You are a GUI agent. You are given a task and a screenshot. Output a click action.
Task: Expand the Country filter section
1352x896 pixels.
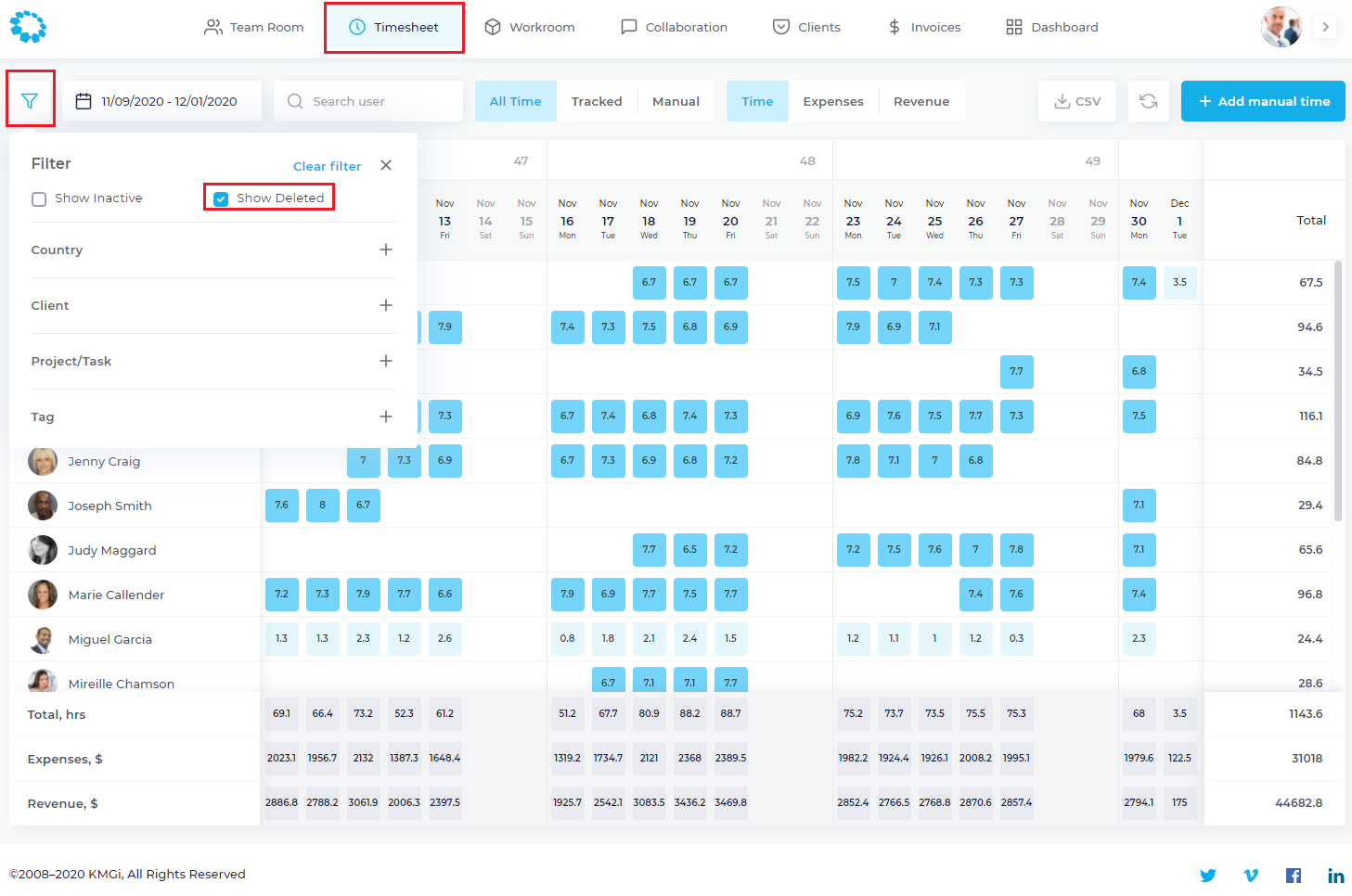[386, 250]
